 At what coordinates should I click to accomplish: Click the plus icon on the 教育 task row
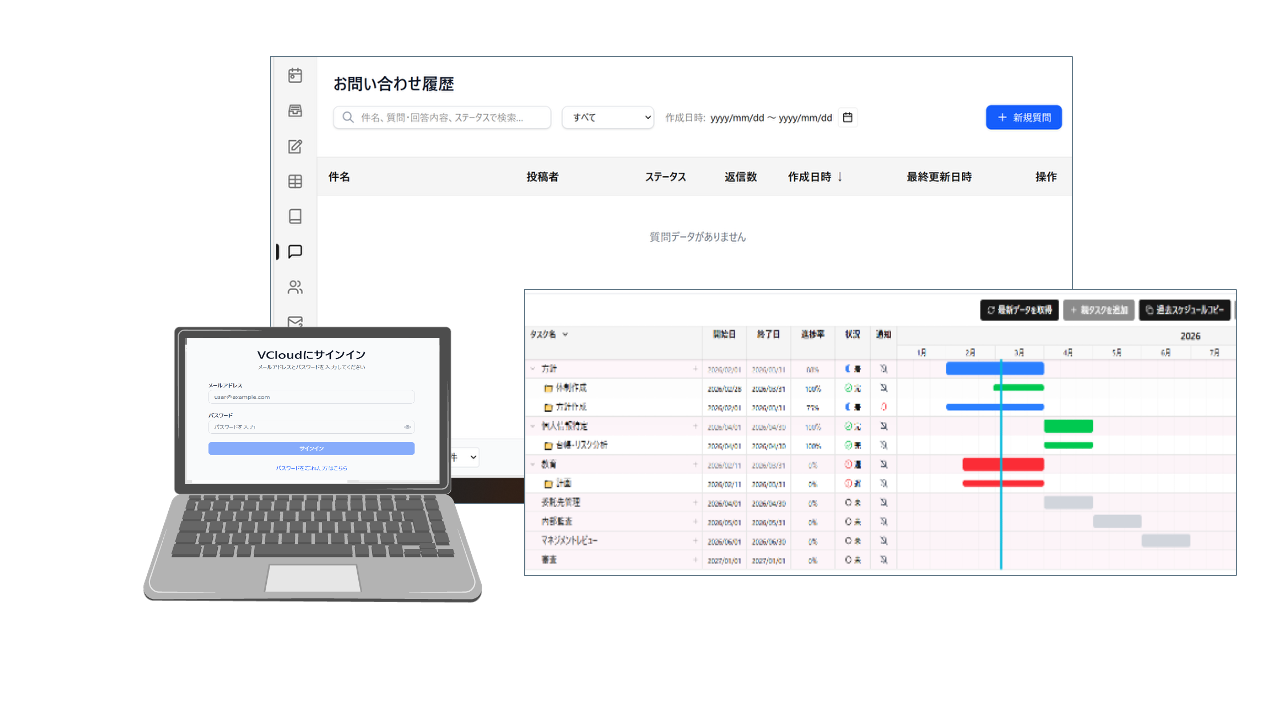pos(696,464)
